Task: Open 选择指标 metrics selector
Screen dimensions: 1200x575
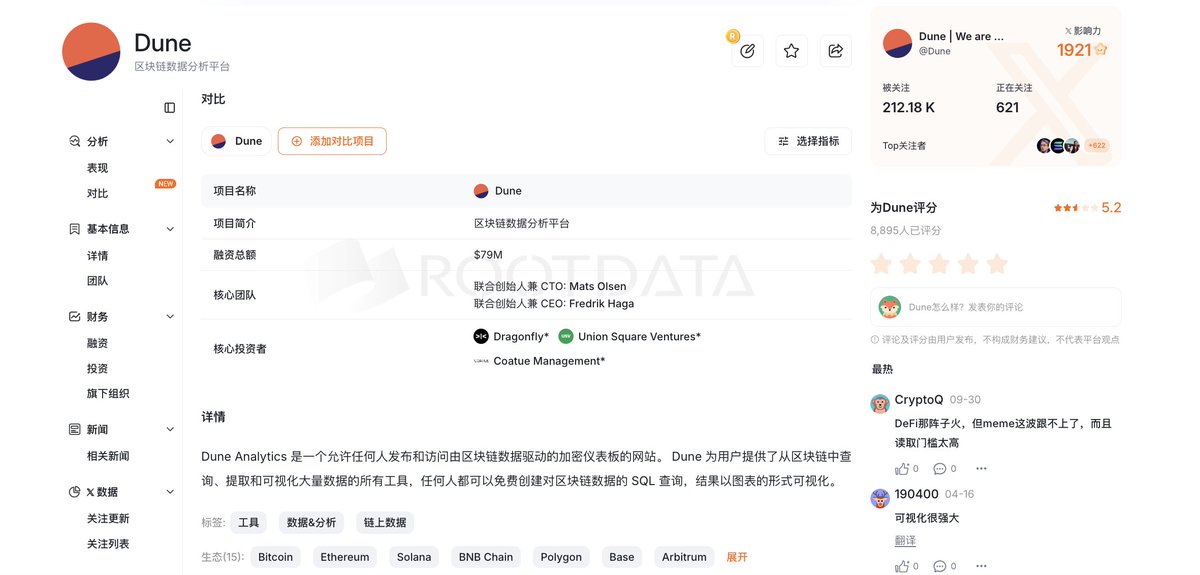Action: click(x=808, y=141)
